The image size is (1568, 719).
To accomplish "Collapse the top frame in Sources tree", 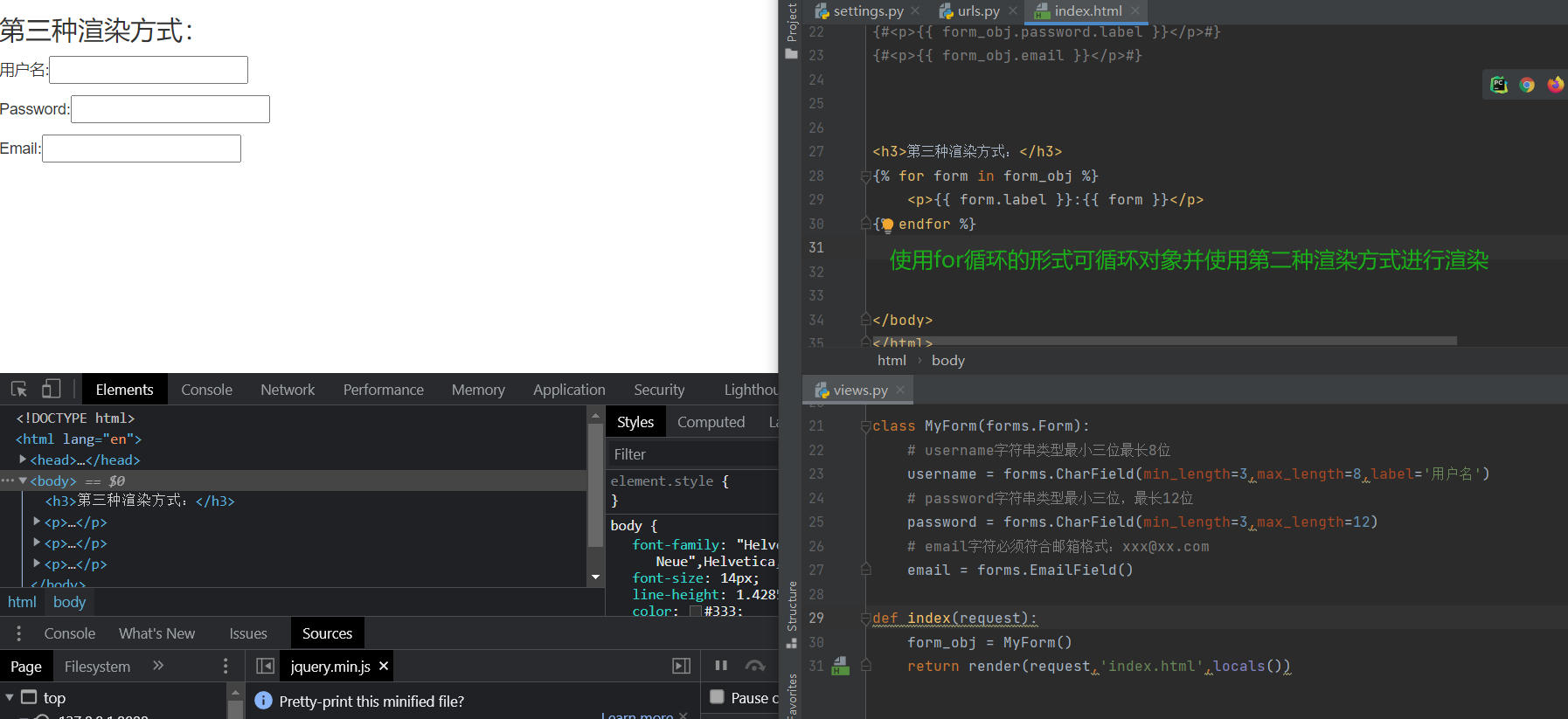I will [10, 697].
